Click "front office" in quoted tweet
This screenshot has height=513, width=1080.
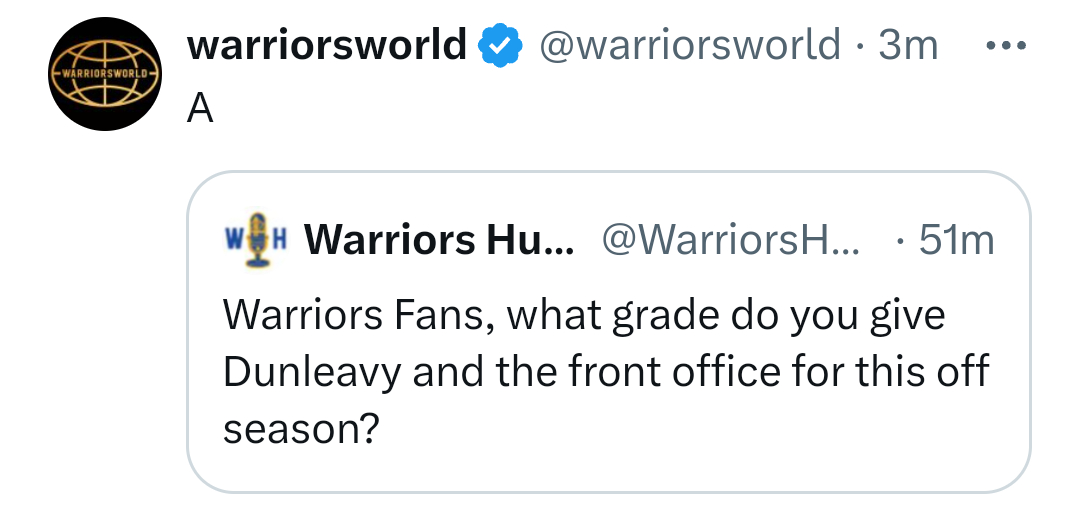coord(675,372)
